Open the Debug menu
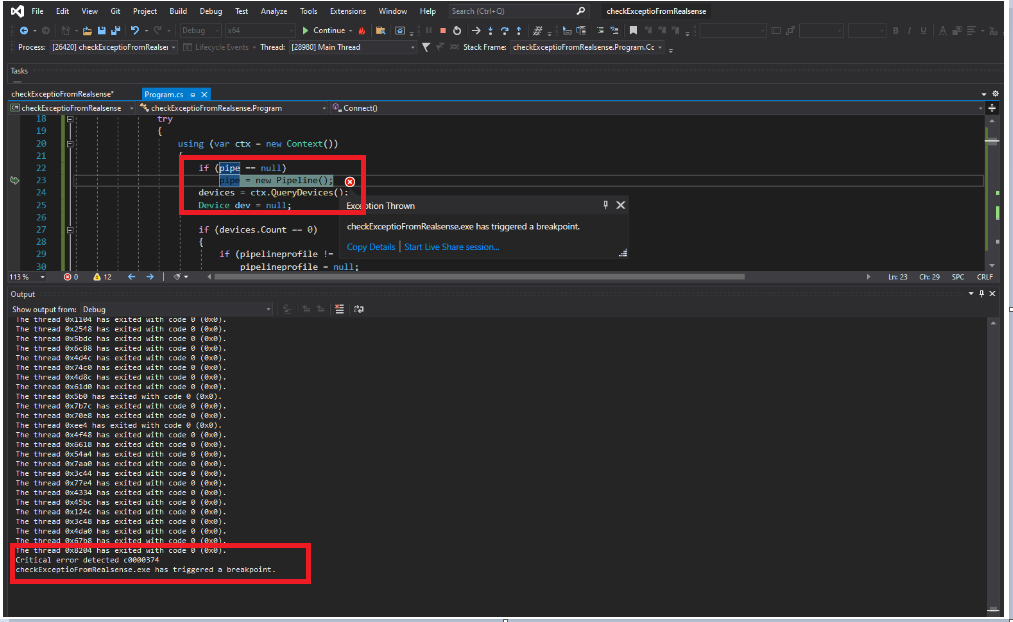The image size is (1013, 622). [x=211, y=11]
